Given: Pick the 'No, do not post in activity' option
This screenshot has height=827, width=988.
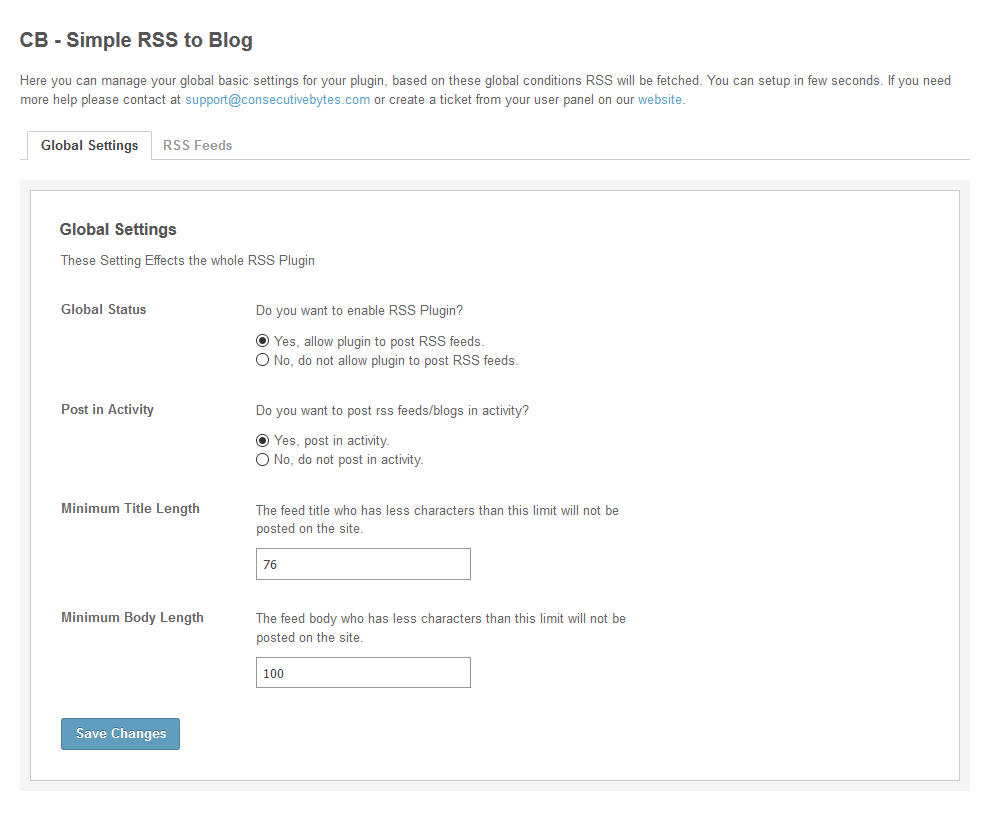Looking at the screenshot, I should click(x=263, y=460).
